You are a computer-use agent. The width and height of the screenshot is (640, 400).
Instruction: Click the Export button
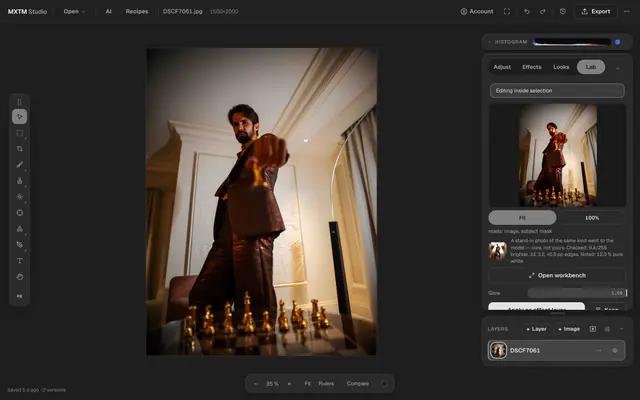(596, 11)
